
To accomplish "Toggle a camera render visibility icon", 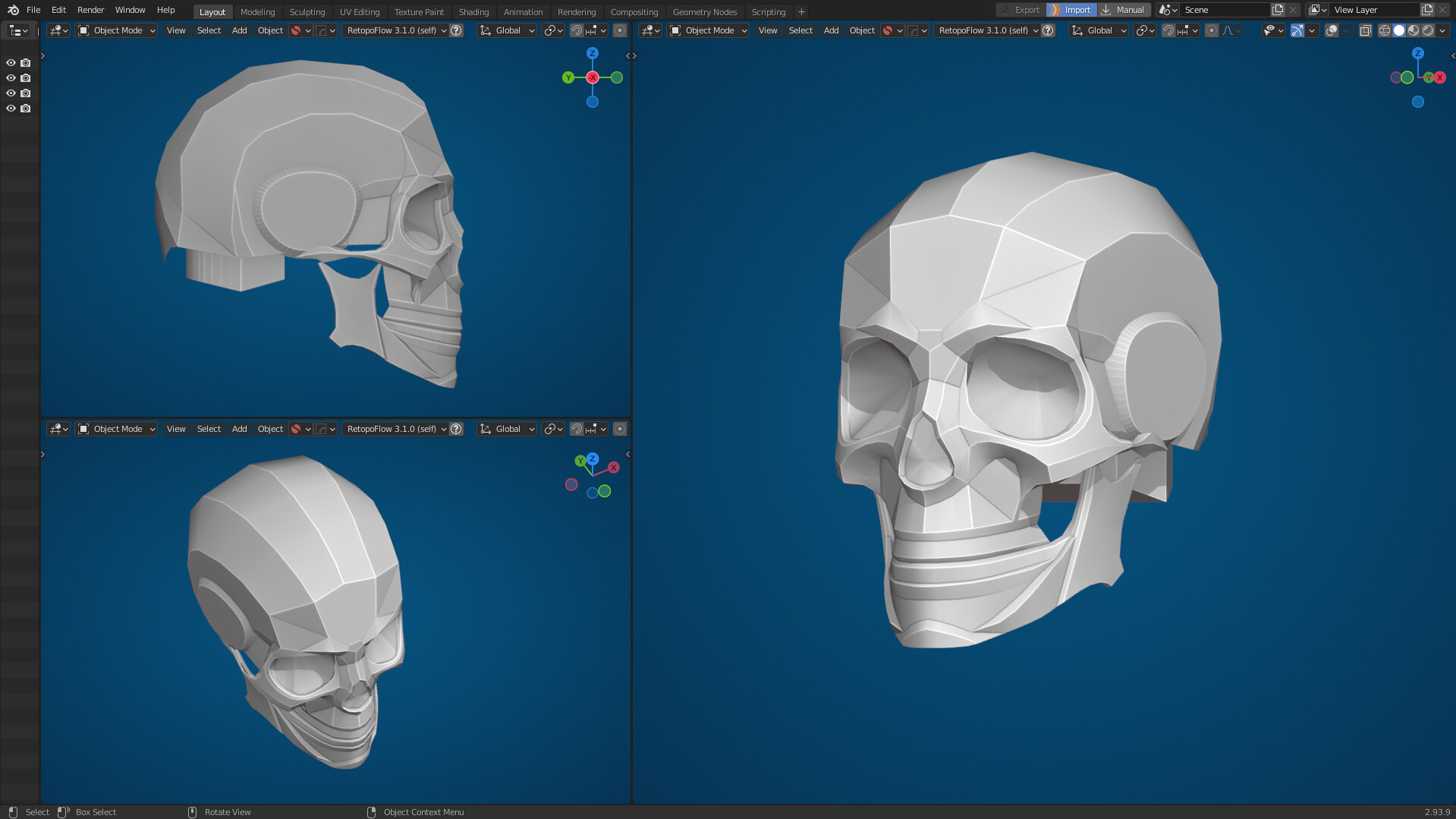I will click(26, 62).
